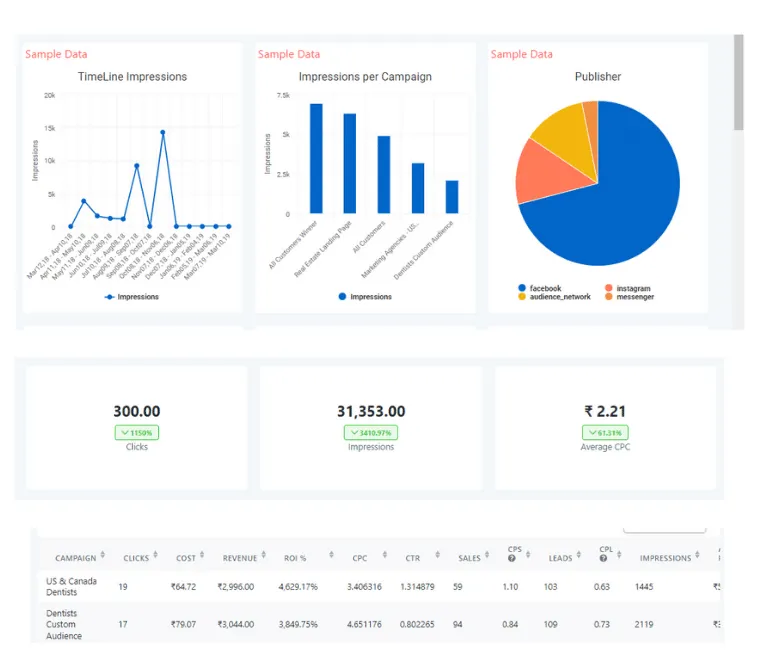Click the LEADS column header
760x660 pixels.
click(x=560, y=558)
